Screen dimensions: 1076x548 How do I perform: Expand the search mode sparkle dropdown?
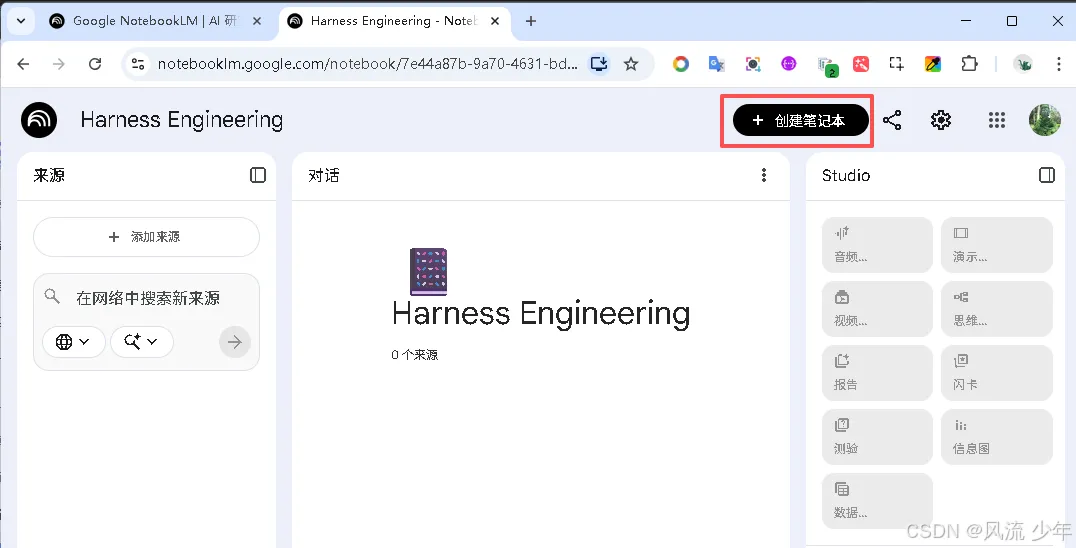click(x=141, y=342)
